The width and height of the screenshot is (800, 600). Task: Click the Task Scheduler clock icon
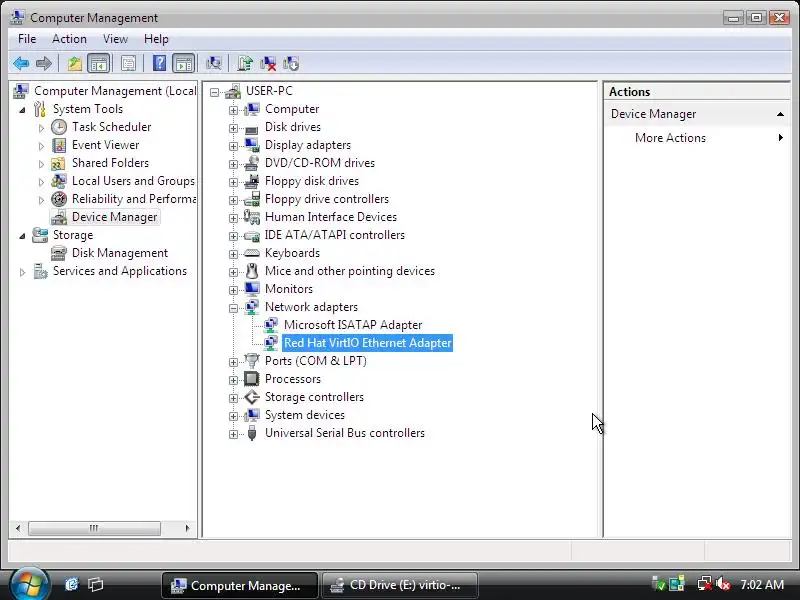click(59, 127)
